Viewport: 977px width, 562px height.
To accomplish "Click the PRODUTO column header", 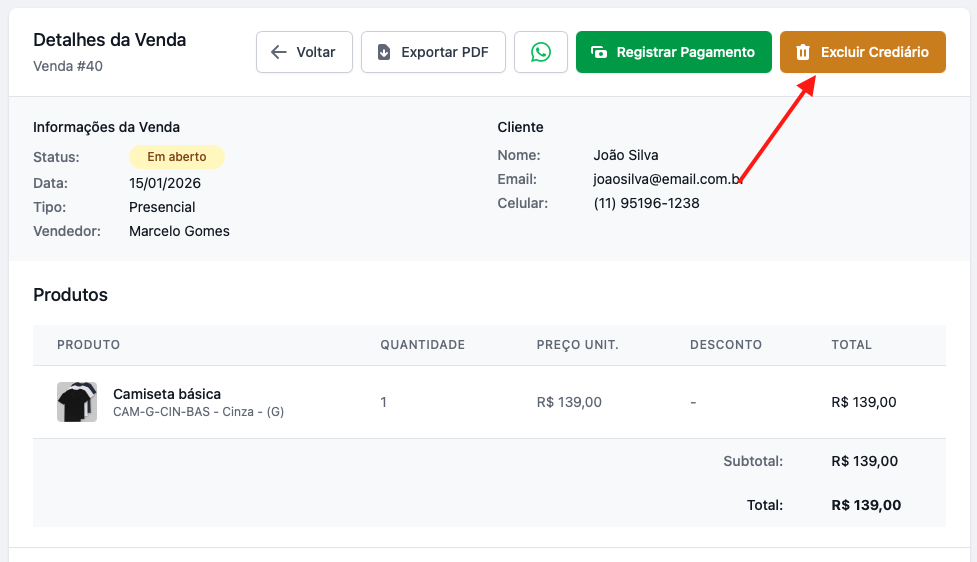I will click(x=88, y=345).
